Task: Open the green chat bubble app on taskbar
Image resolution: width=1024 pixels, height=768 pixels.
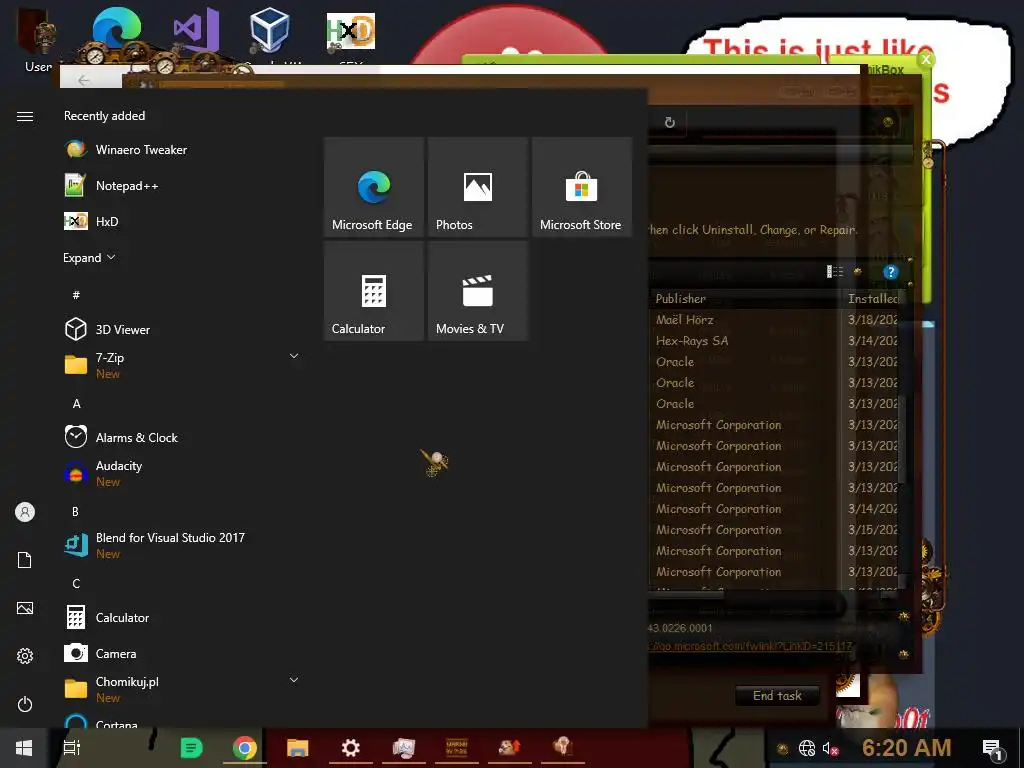Action: [x=191, y=748]
